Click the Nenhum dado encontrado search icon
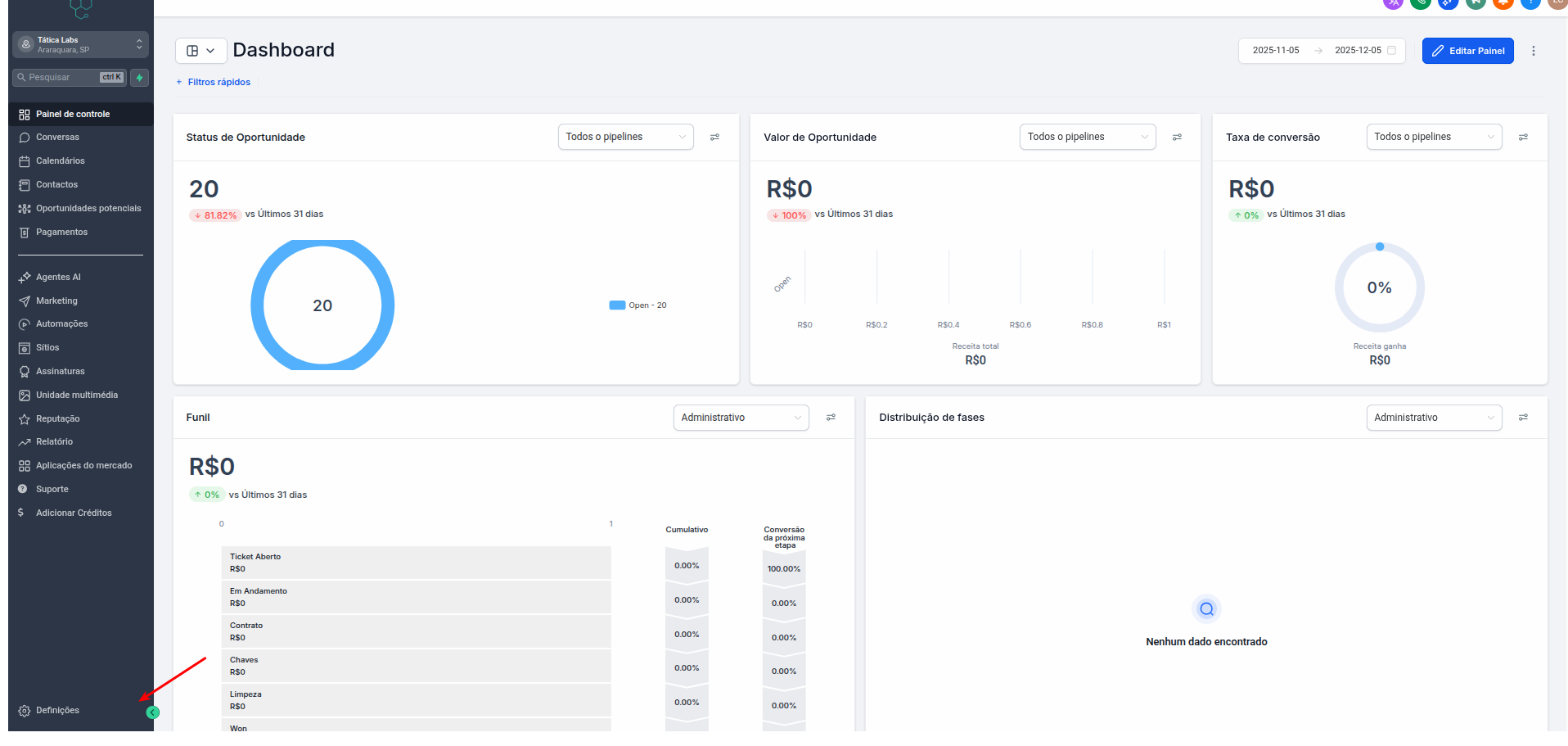Image resolution: width=1568 pixels, height=746 pixels. [x=1206, y=609]
